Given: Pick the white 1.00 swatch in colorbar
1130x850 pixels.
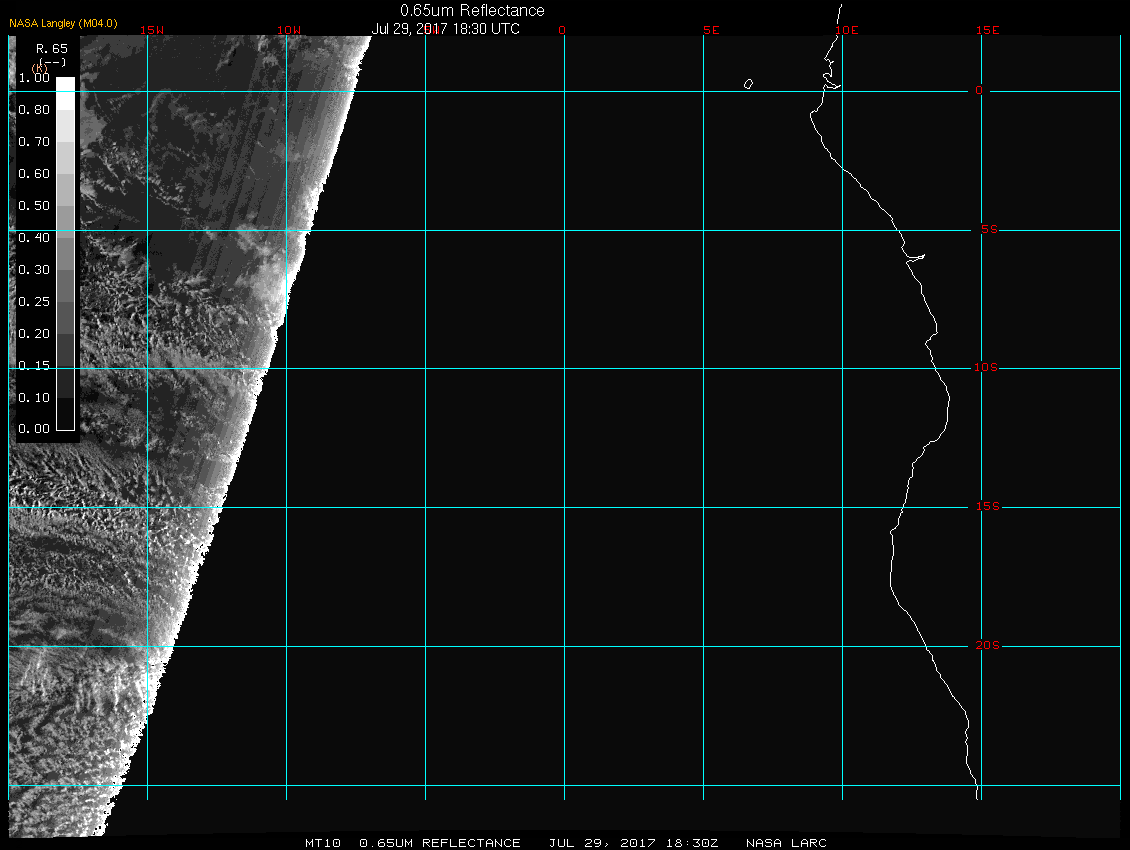Looking at the screenshot, I should coord(65,85).
